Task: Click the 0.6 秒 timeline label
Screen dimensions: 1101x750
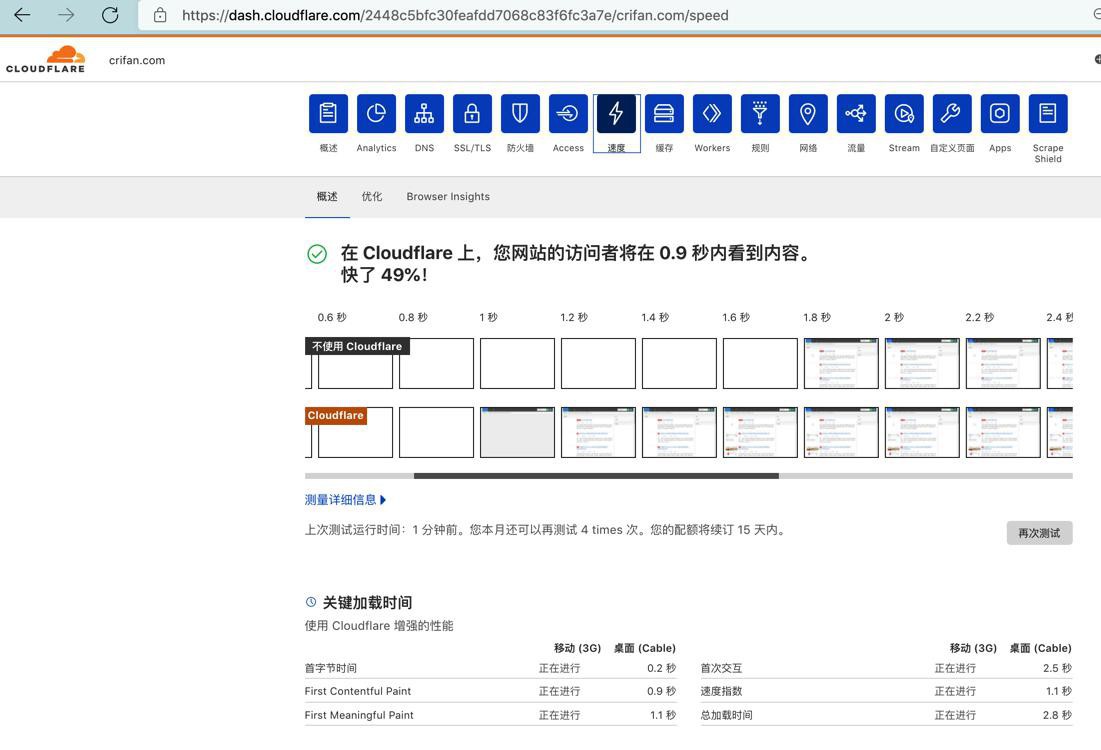Action: (332, 317)
